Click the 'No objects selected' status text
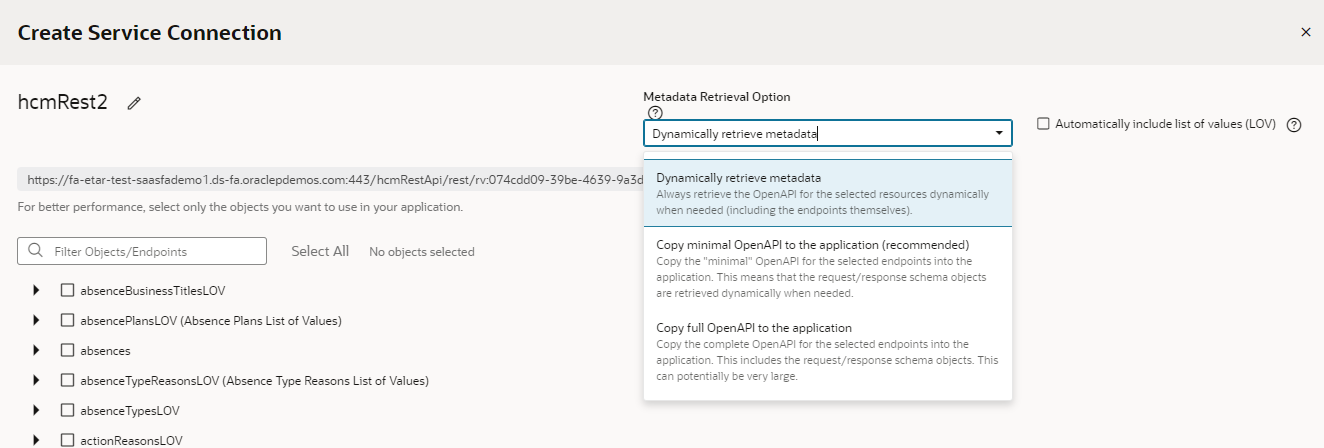The height and width of the screenshot is (448, 1324). [422, 252]
